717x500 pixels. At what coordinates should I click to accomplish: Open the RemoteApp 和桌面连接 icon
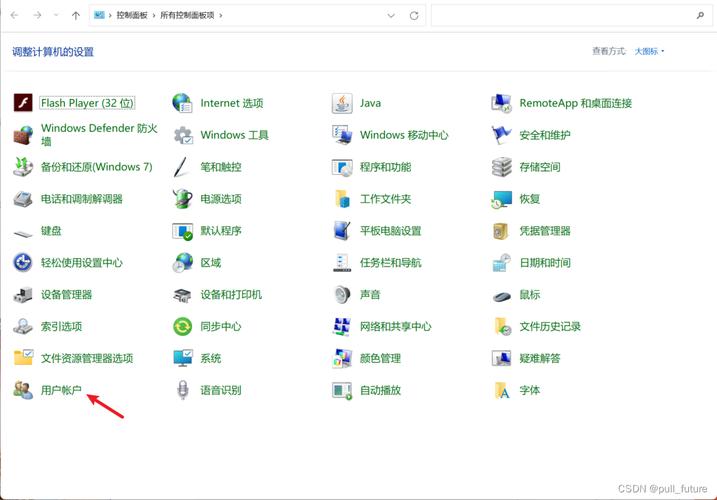502,103
